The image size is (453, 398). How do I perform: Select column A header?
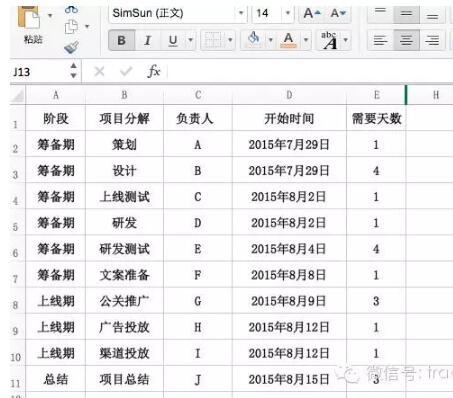pos(56,95)
